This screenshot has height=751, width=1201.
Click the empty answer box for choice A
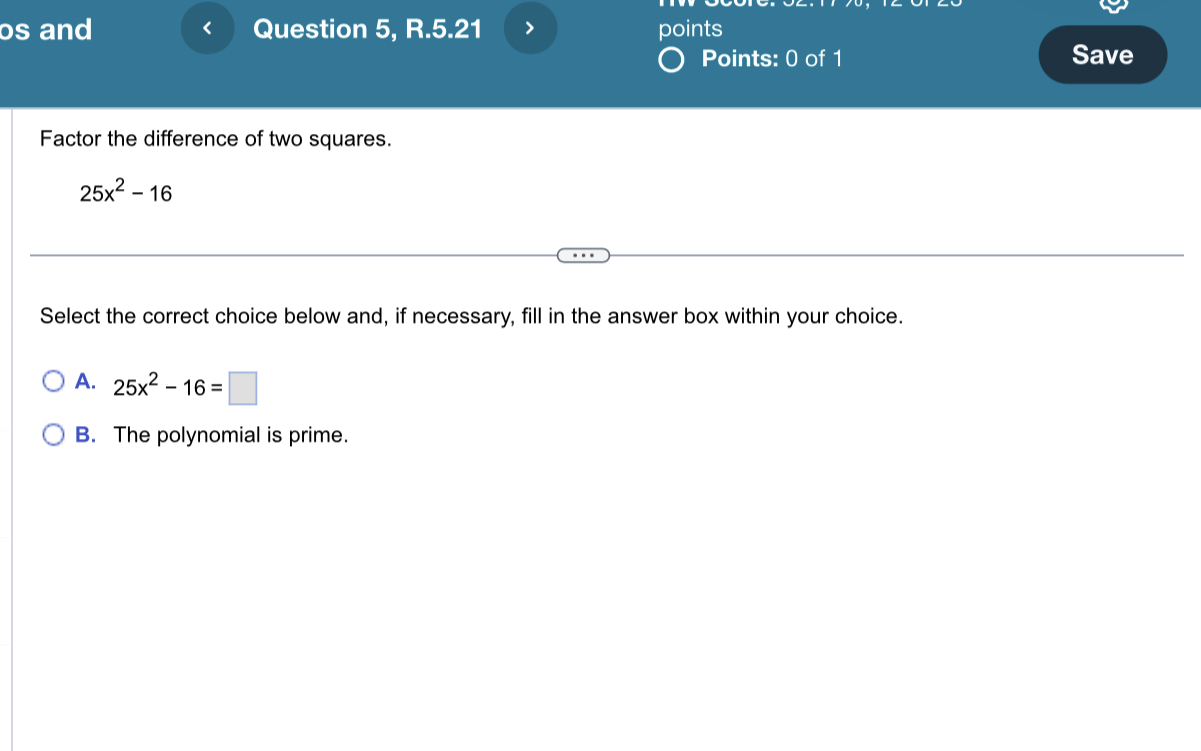[x=243, y=388]
